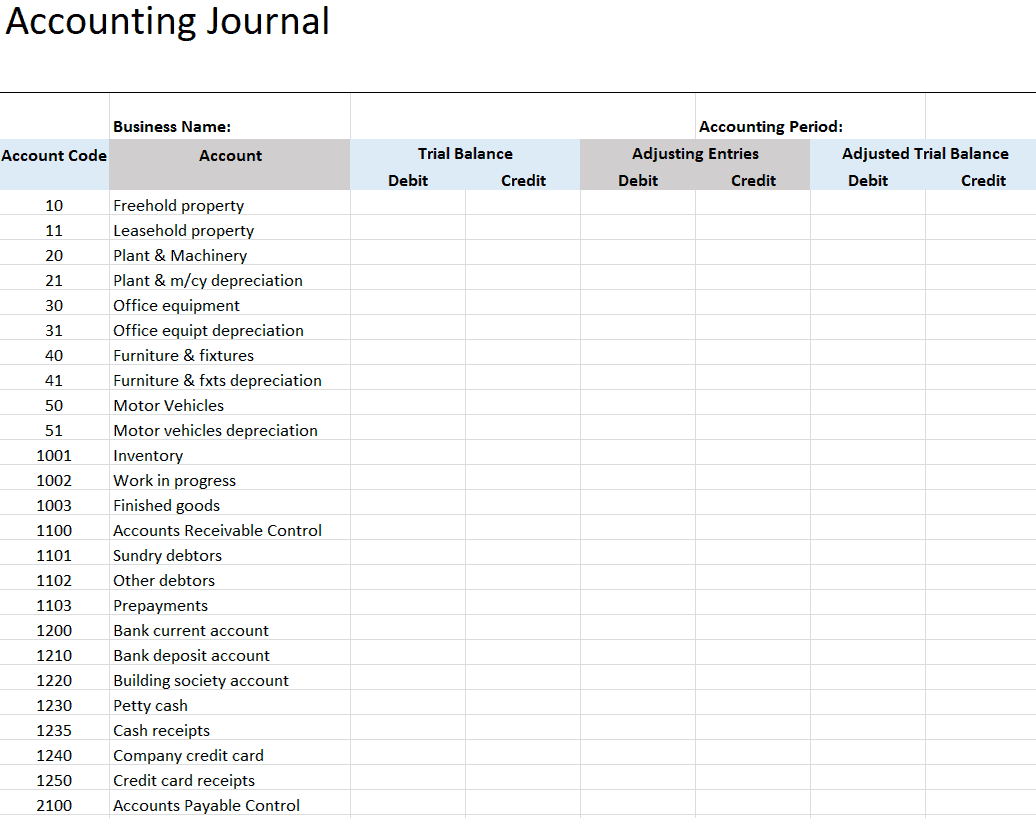Click the Account column header

[230, 156]
